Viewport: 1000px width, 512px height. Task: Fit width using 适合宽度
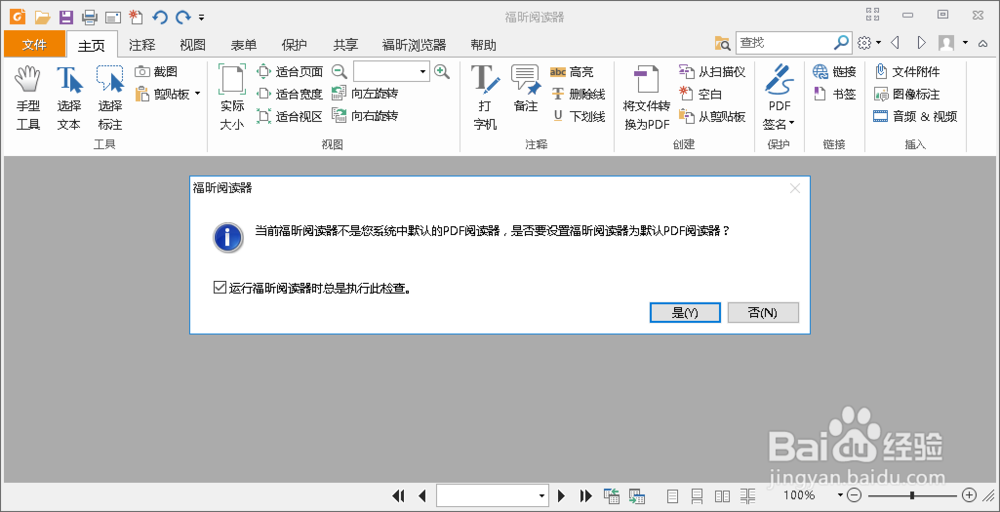point(290,94)
